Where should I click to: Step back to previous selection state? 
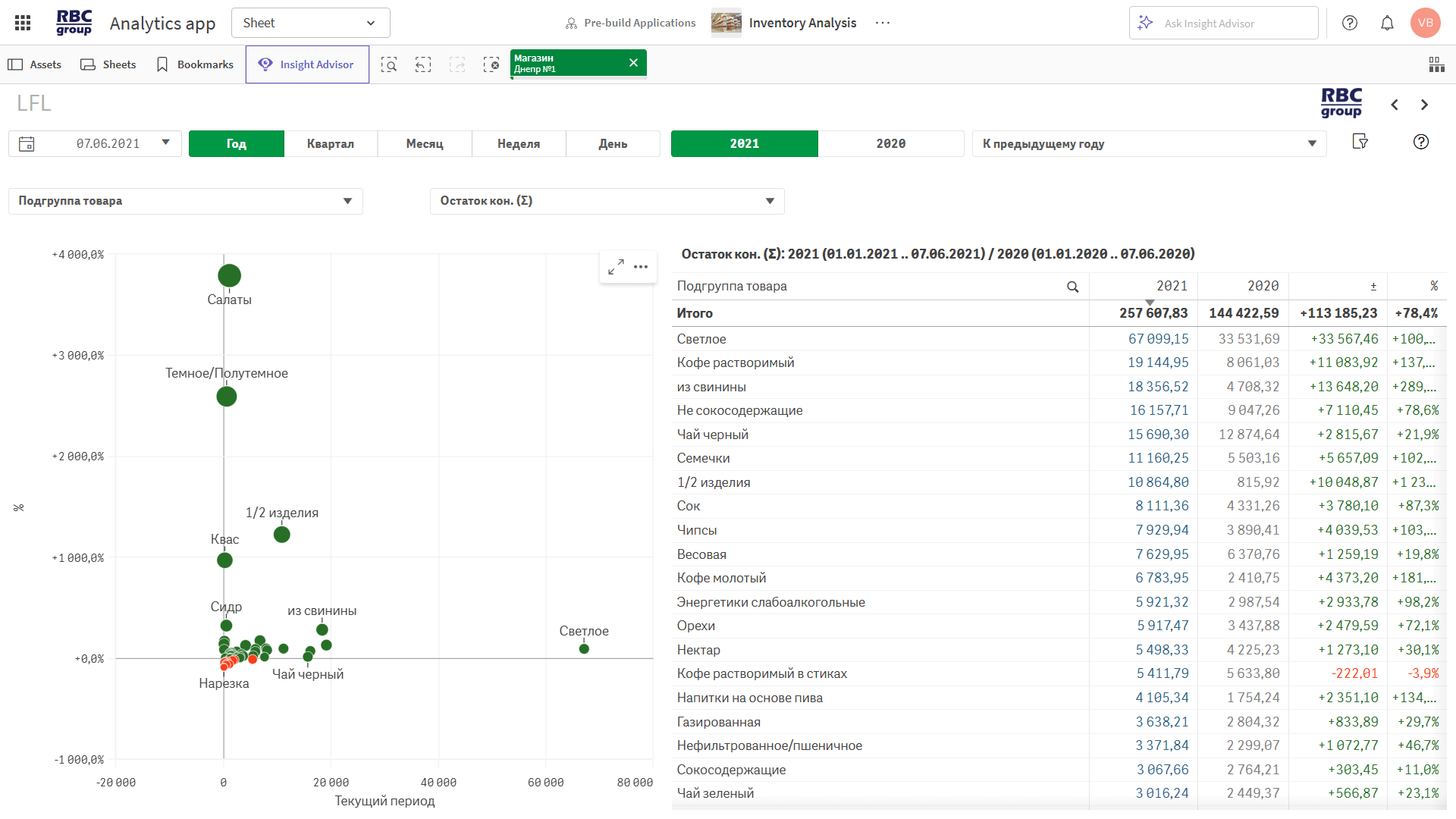pos(423,64)
